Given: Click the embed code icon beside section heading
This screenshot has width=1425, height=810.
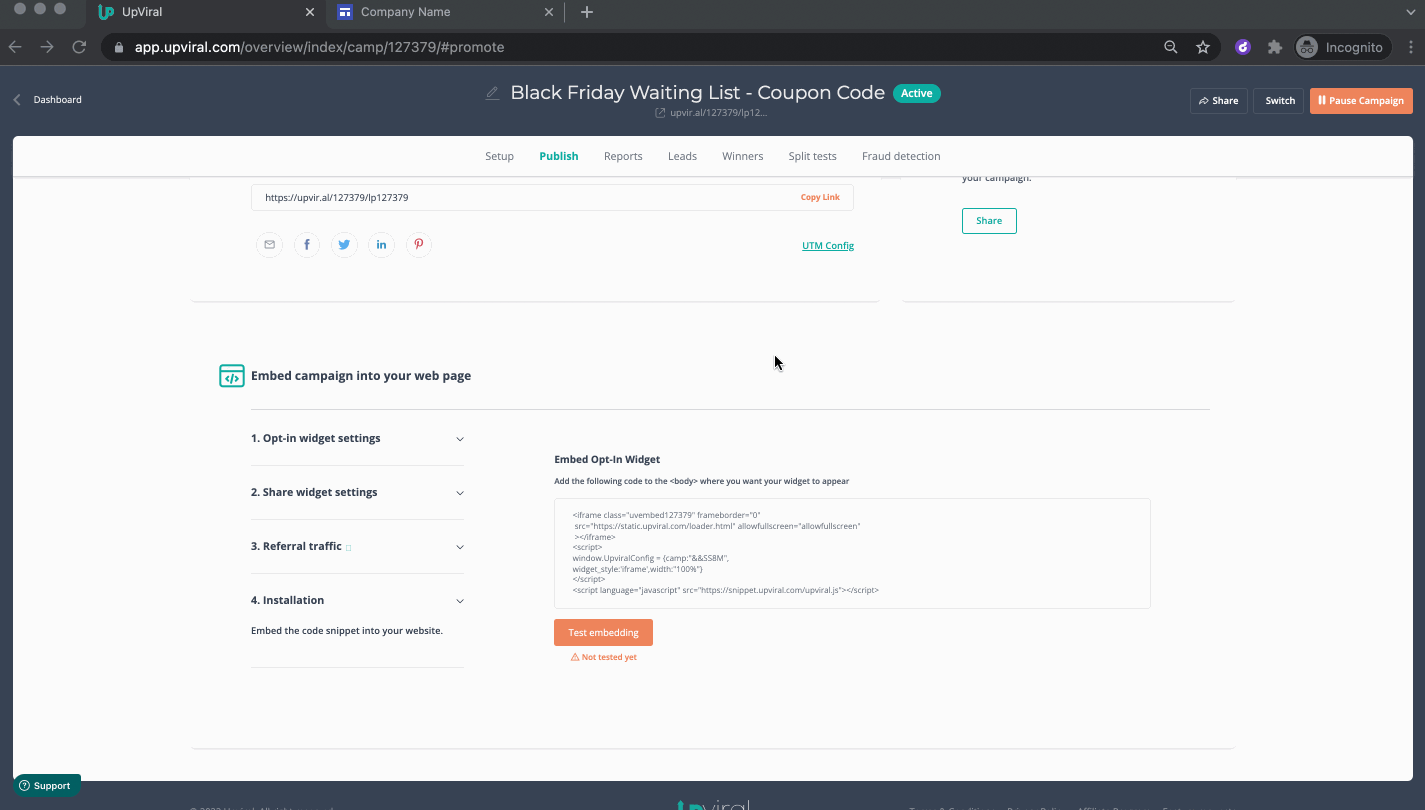Looking at the screenshot, I should [x=232, y=376].
